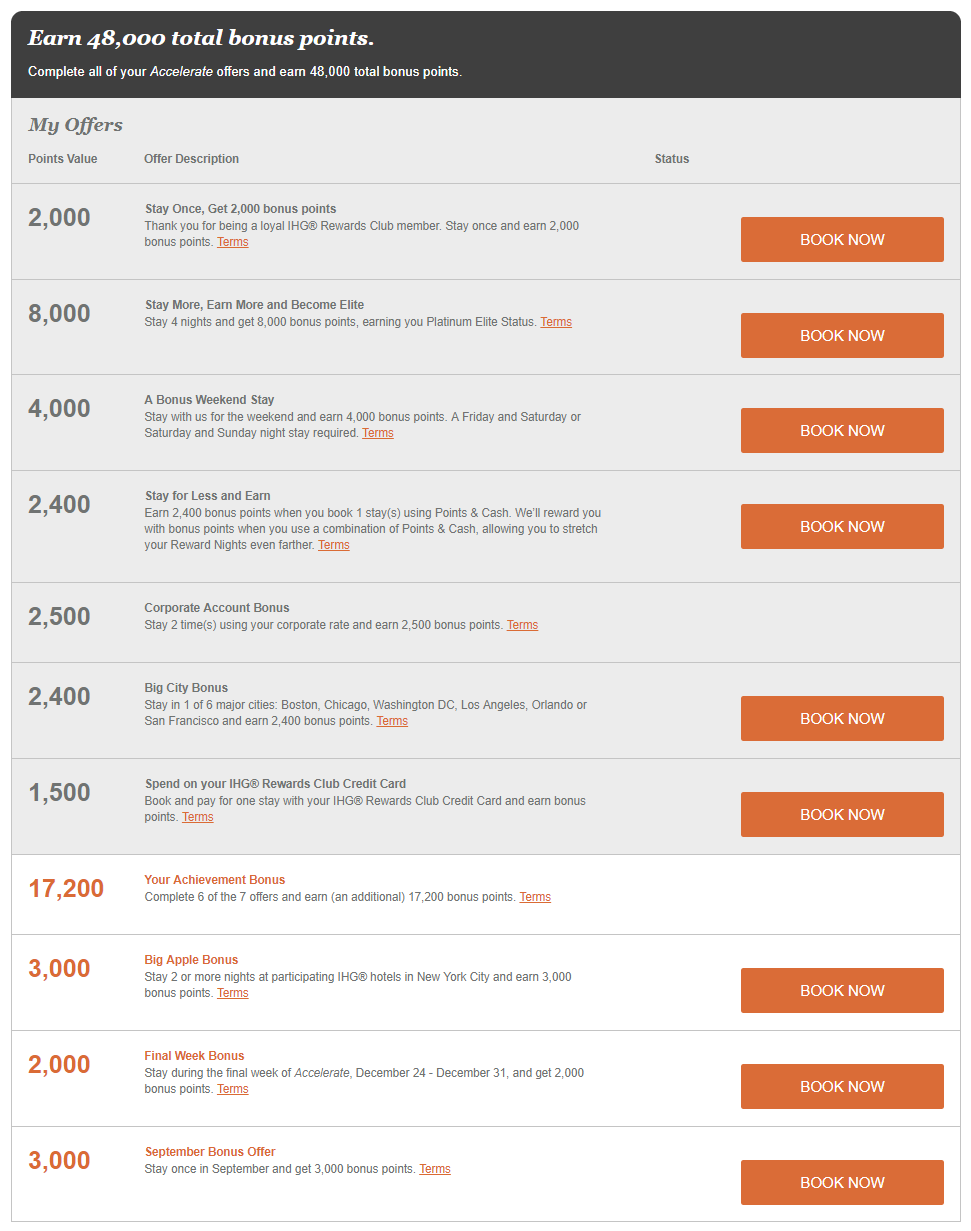Image resolution: width=971 pixels, height=1231 pixels.
Task: View Terms of Points & Cash offer
Action: (x=334, y=545)
